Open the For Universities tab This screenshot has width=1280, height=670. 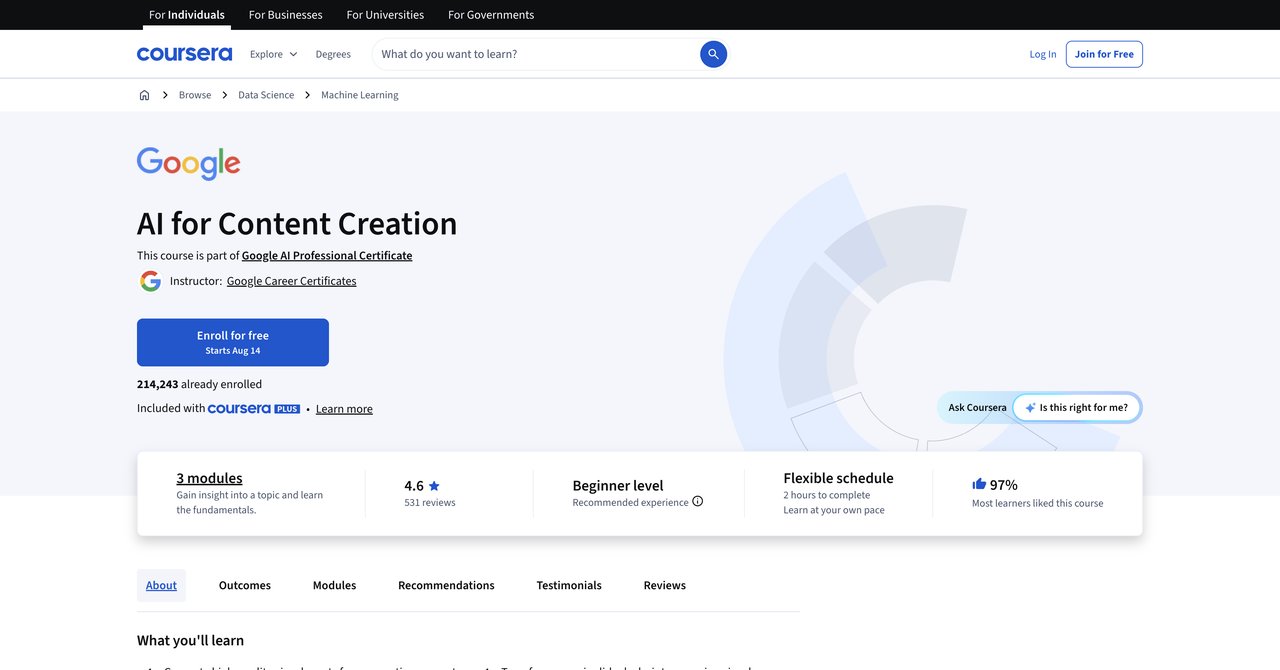(385, 15)
